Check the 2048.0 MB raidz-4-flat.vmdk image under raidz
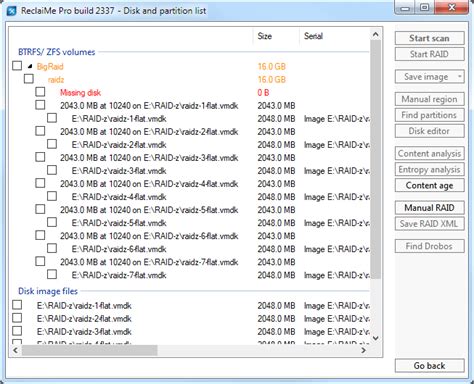This screenshot has width=474, height=384. (52, 196)
